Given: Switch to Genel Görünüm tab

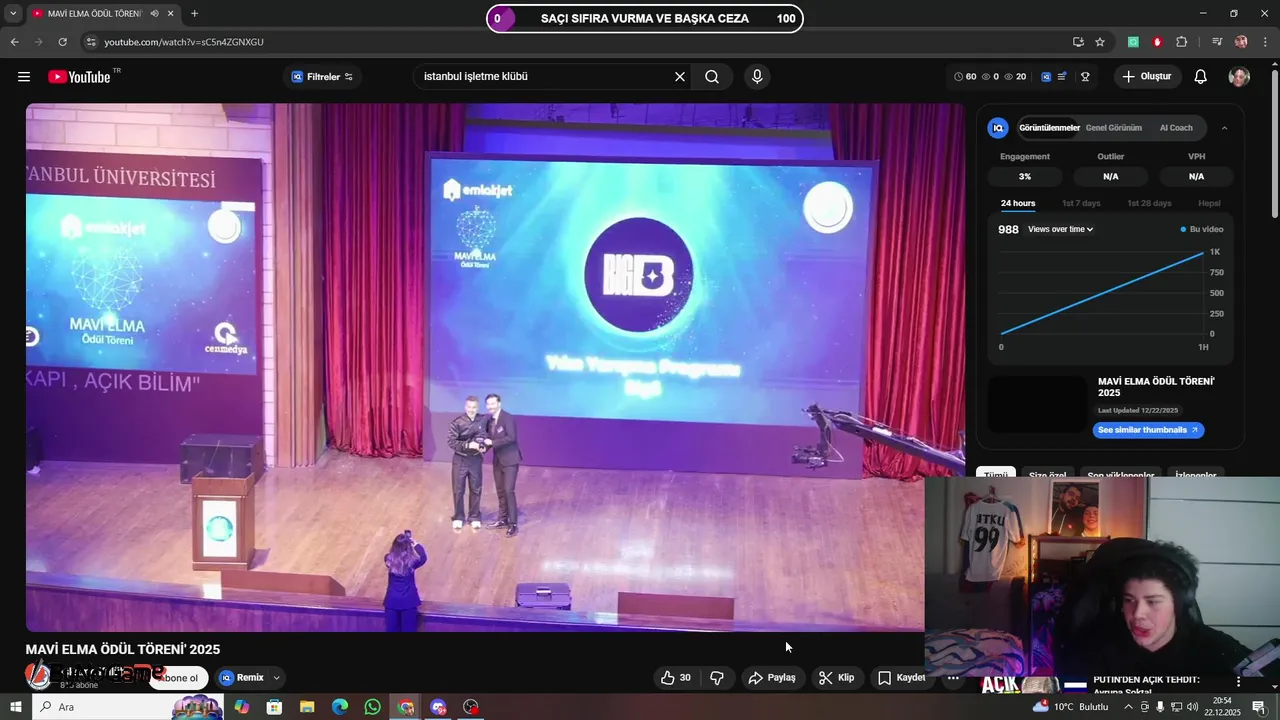Looking at the screenshot, I should (1114, 128).
